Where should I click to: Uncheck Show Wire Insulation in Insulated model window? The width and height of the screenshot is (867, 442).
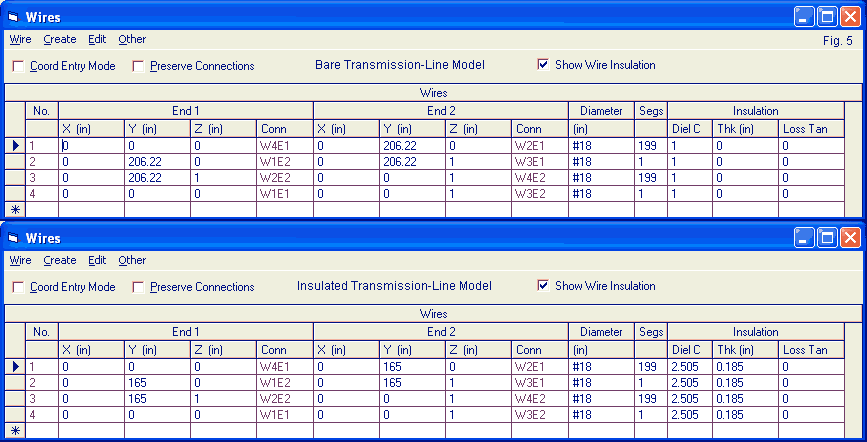(x=543, y=286)
